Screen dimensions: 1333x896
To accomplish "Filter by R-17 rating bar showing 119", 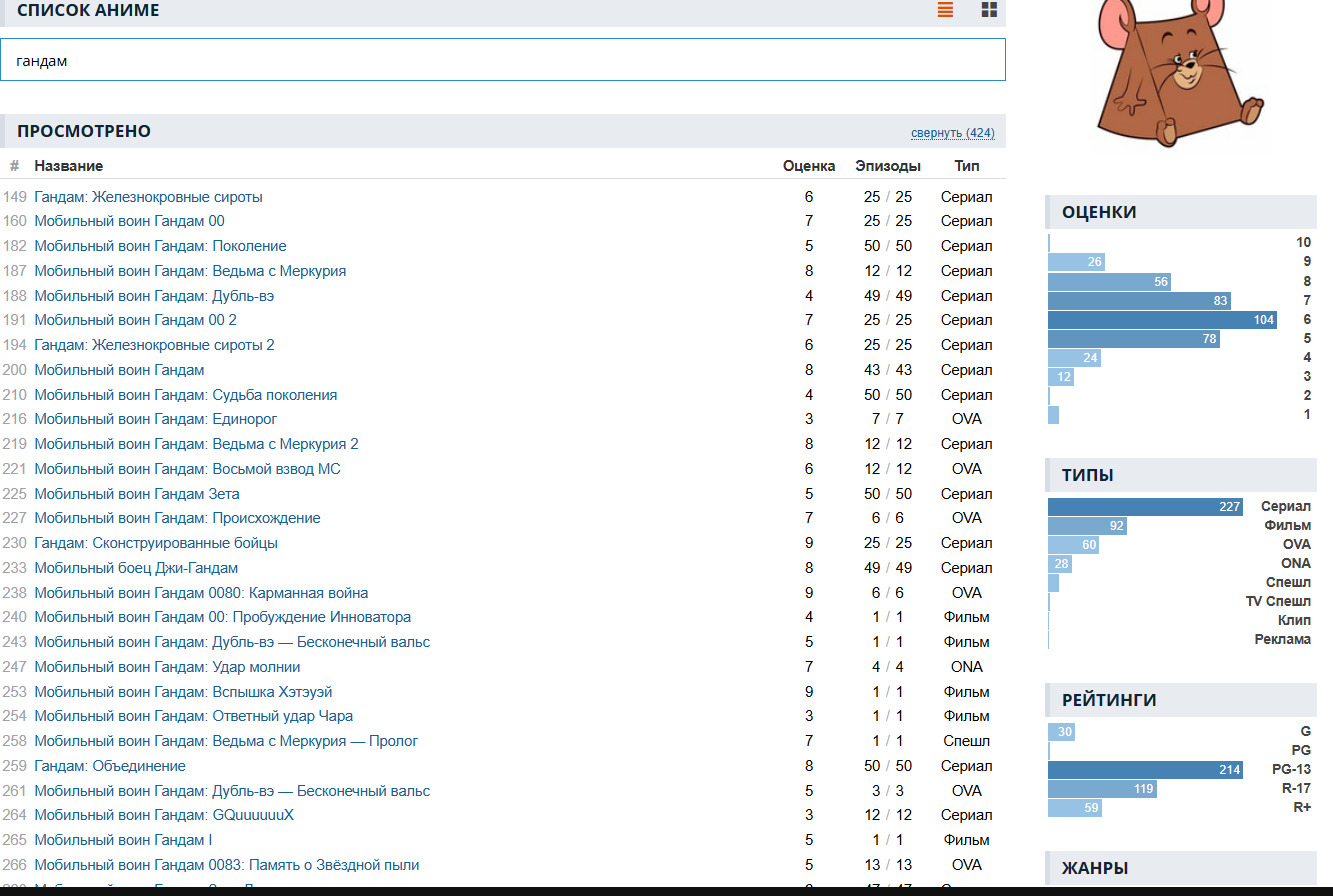I will coord(1102,789).
